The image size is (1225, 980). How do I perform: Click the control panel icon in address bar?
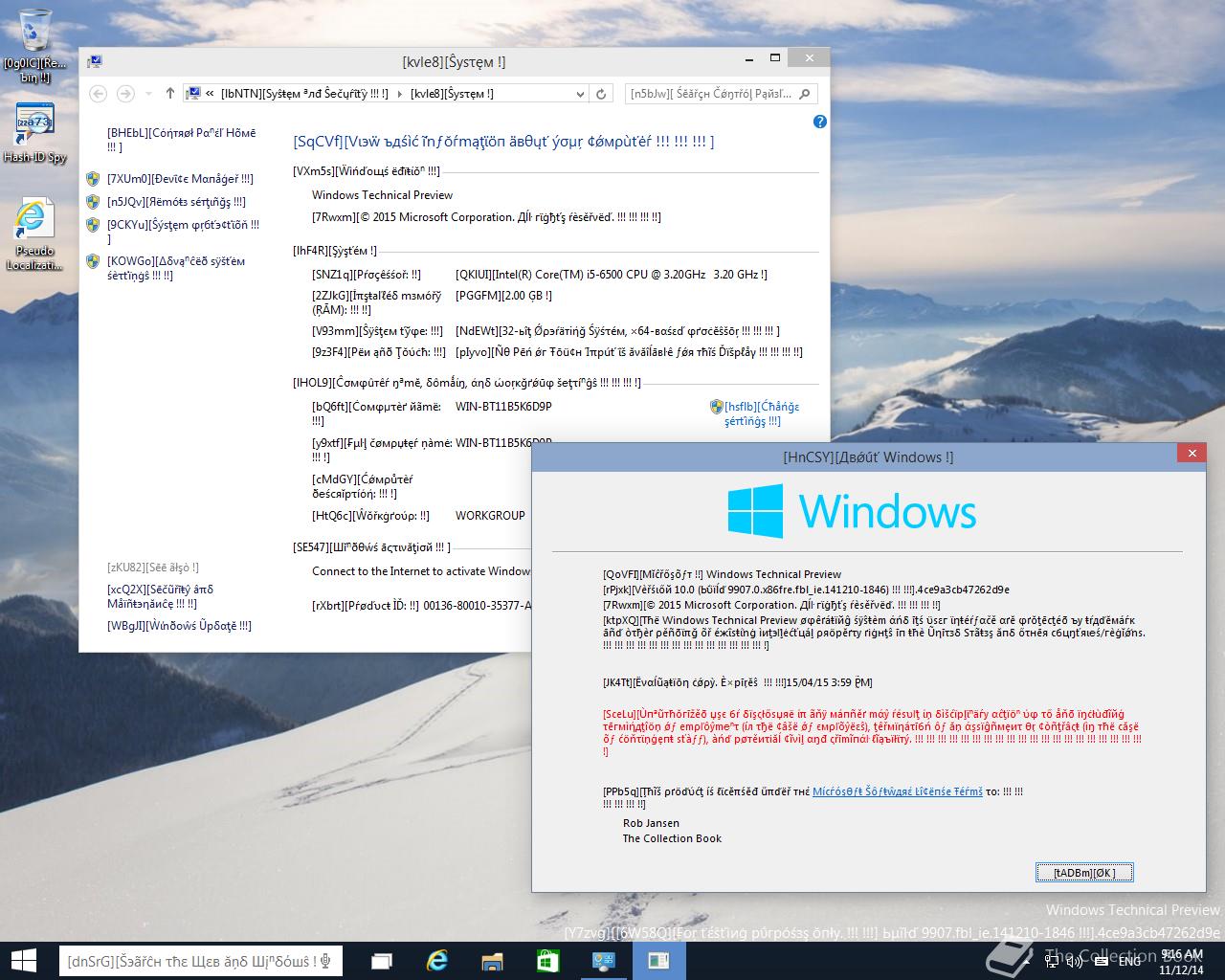click(192, 94)
